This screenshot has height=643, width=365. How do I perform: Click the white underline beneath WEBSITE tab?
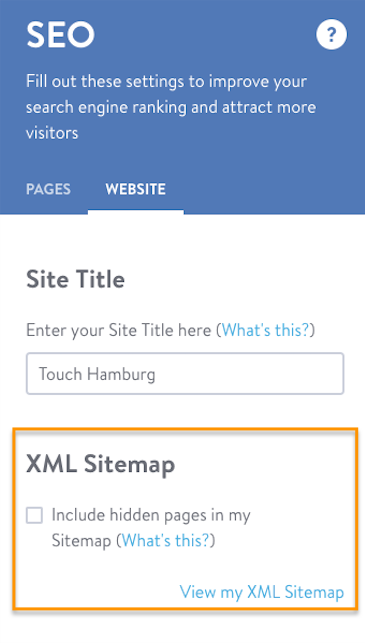pyautogui.click(x=136, y=212)
